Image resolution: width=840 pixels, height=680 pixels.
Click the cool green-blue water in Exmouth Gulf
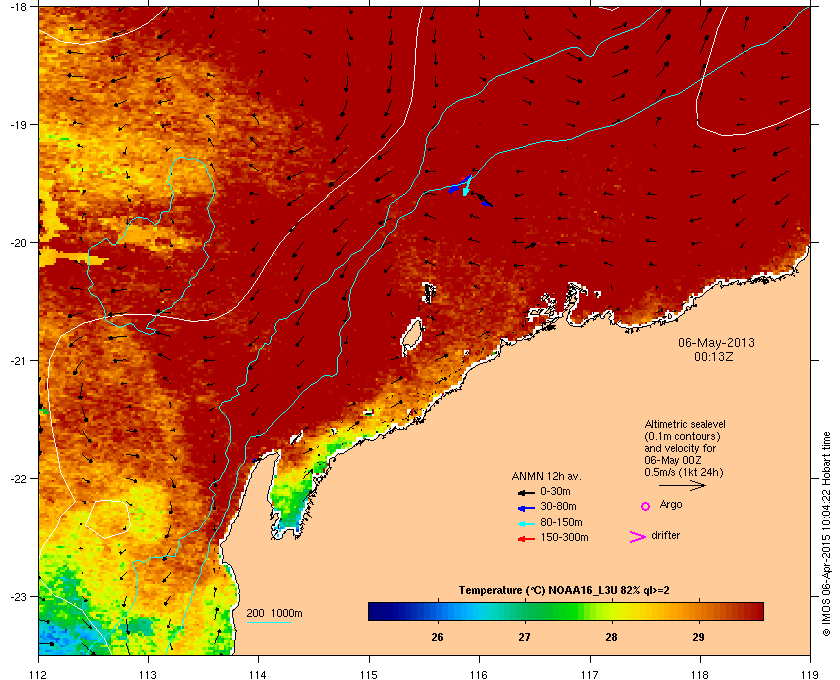(x=289, y=504)
